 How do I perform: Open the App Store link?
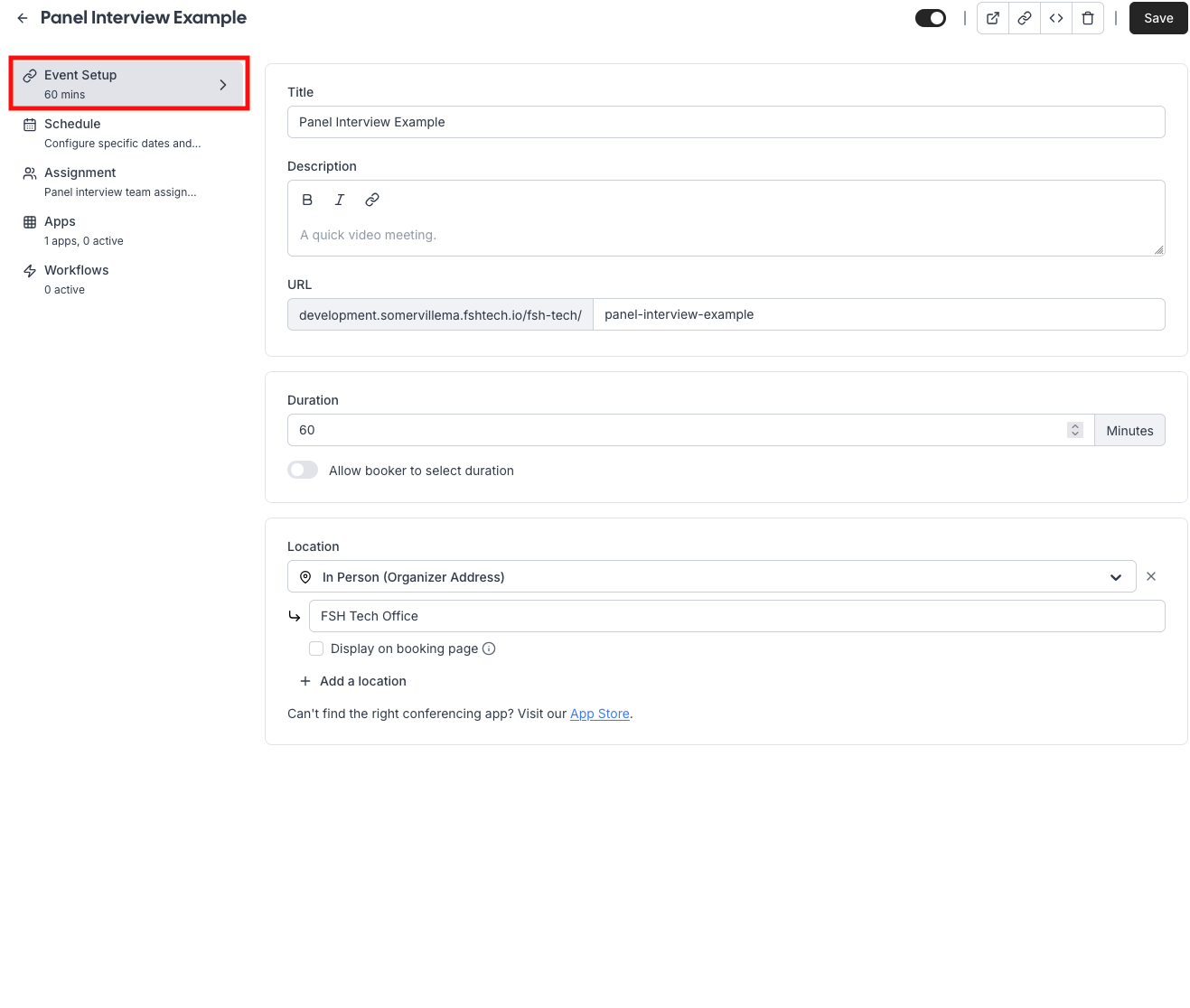coord(600,714)
